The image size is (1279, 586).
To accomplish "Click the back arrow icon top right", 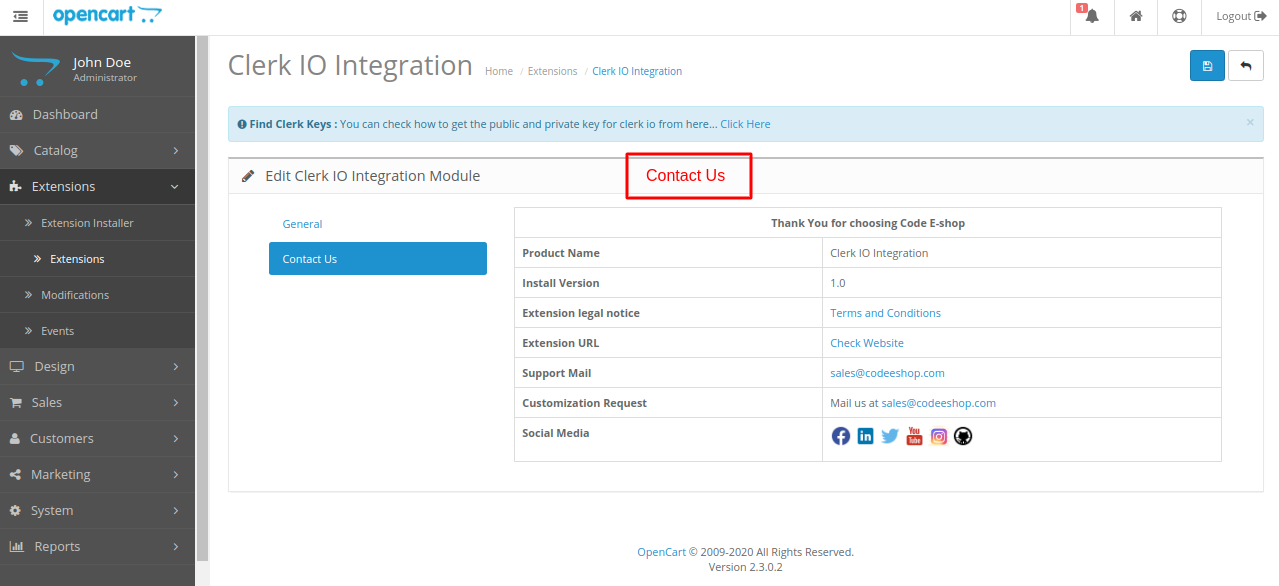I will (x=1245, y=64).
